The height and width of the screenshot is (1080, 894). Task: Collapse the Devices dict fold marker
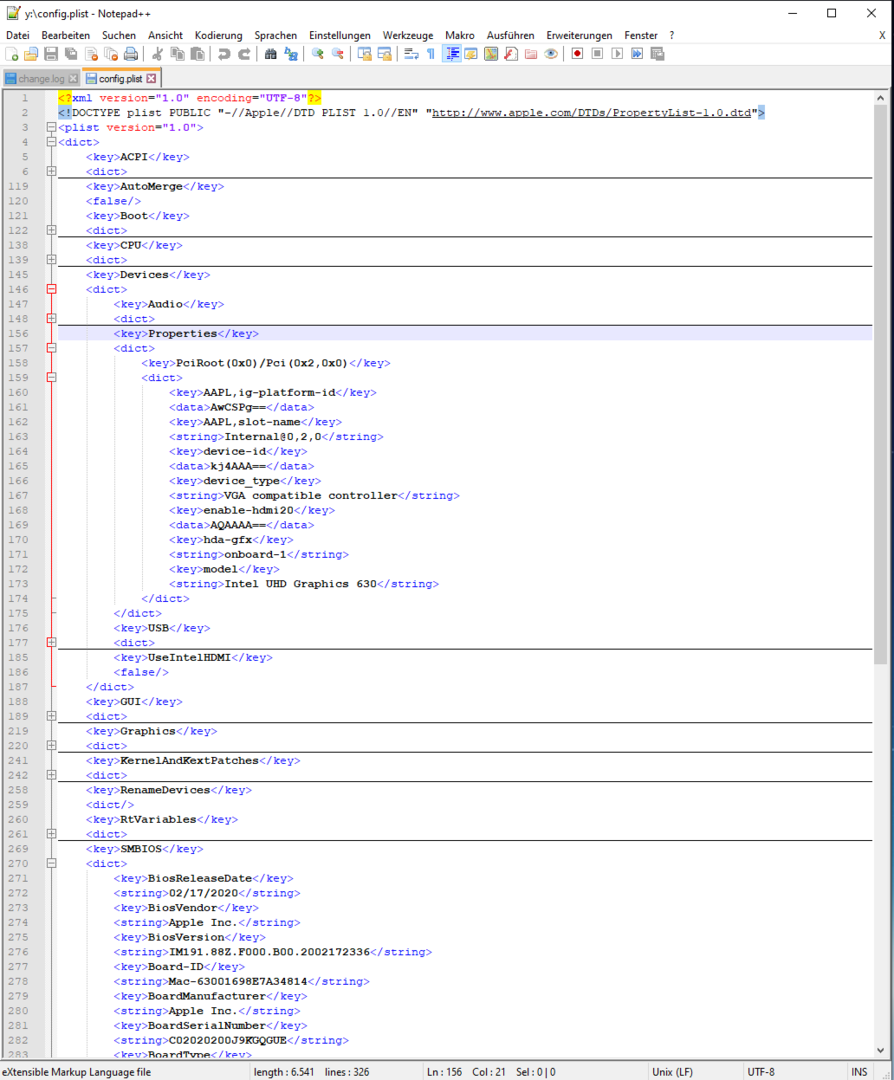pyautogui.click(x=51, y=289)
